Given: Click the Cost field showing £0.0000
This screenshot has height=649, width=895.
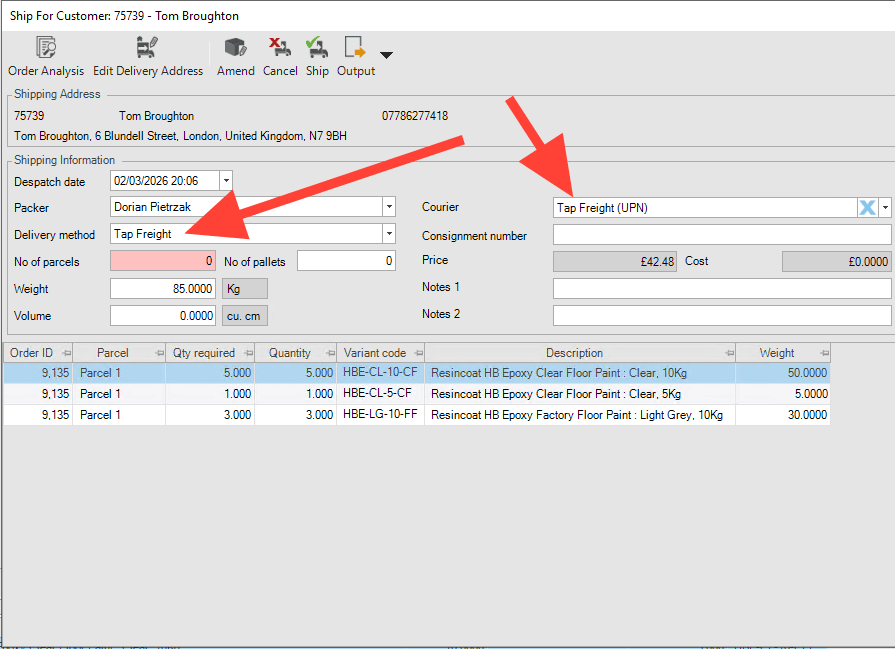Looking at the screenshot, I should (x=836, y=261).
